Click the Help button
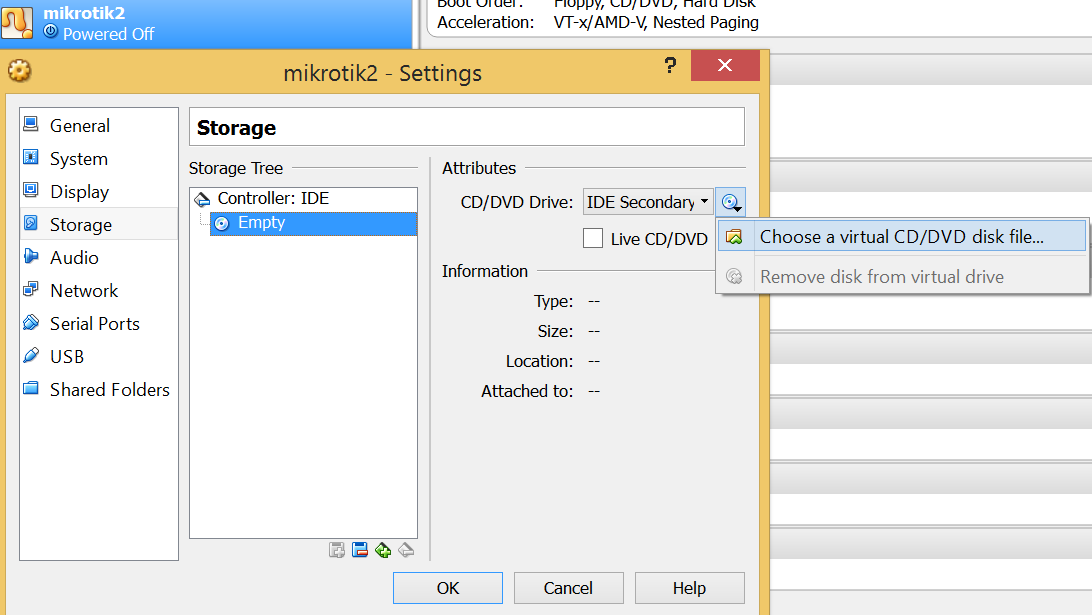 coord(689,588)
